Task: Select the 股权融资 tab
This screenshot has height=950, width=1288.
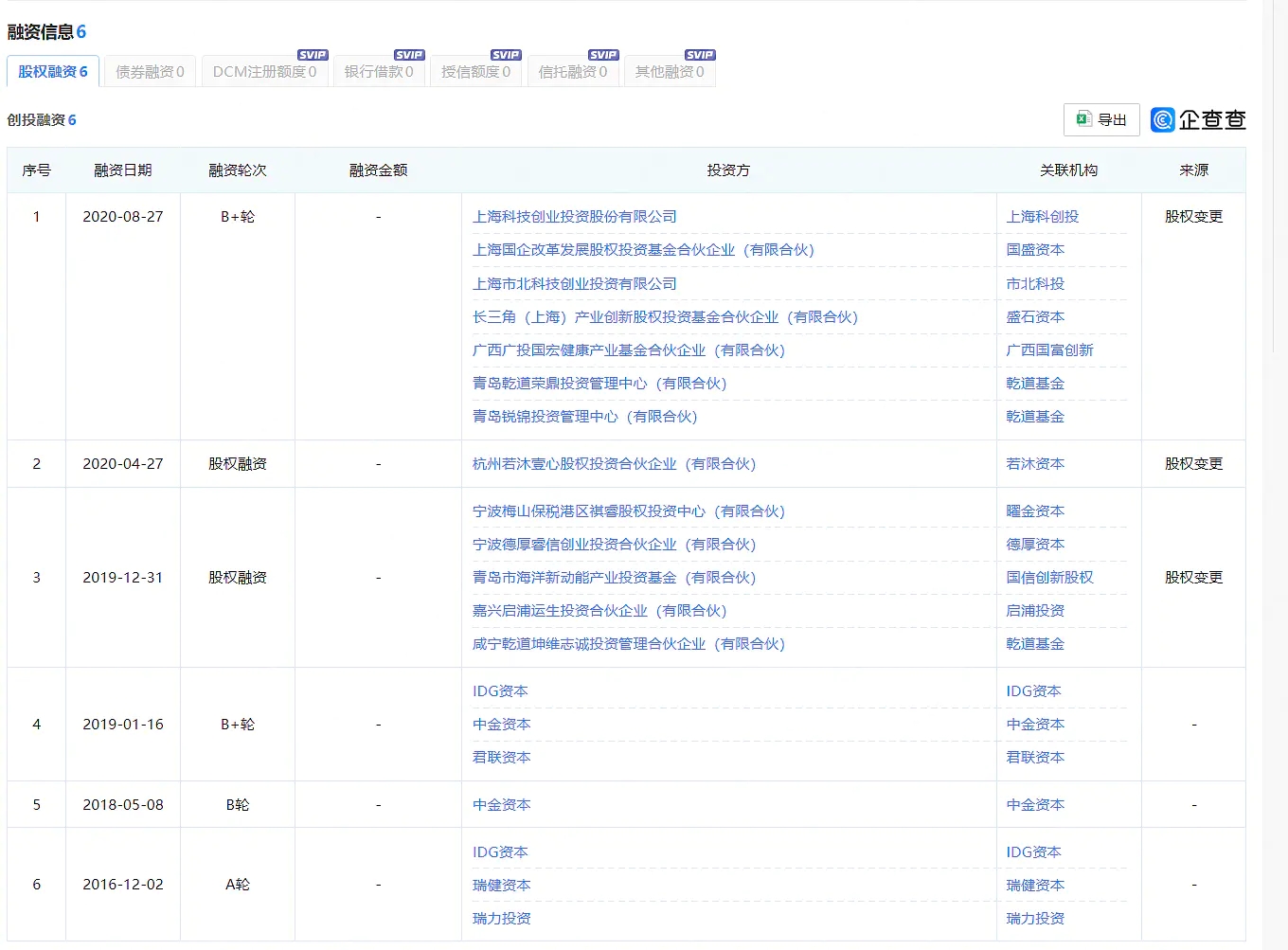Action: 53,72
